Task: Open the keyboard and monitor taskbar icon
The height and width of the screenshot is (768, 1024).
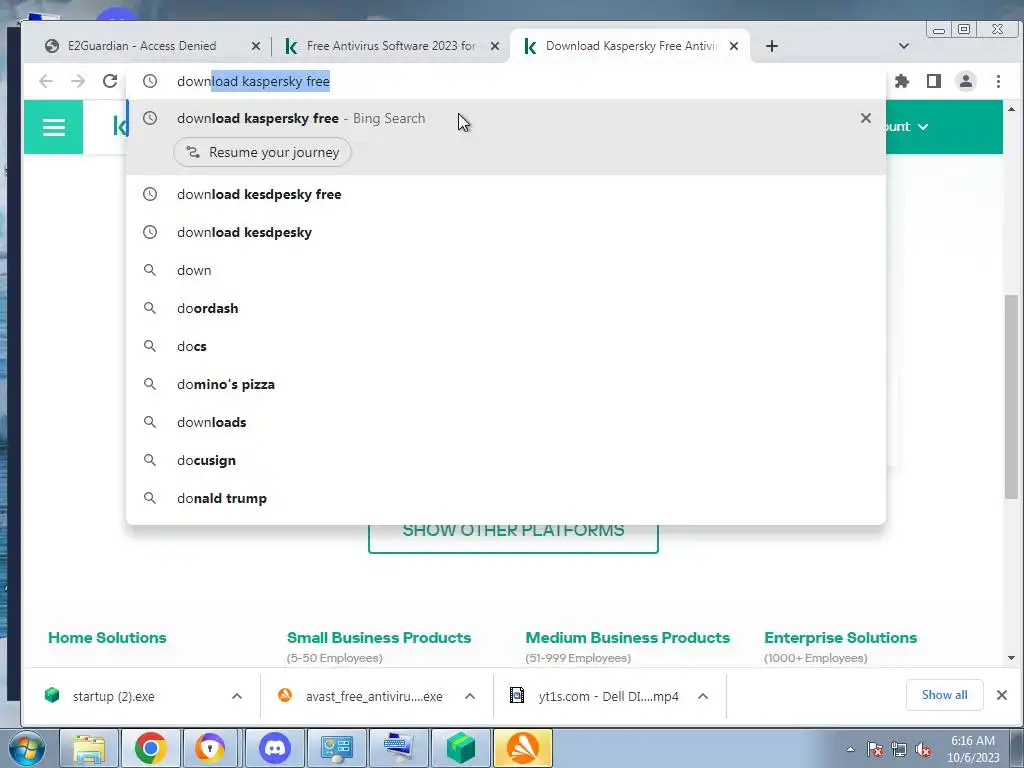Action: coord(399,748)
